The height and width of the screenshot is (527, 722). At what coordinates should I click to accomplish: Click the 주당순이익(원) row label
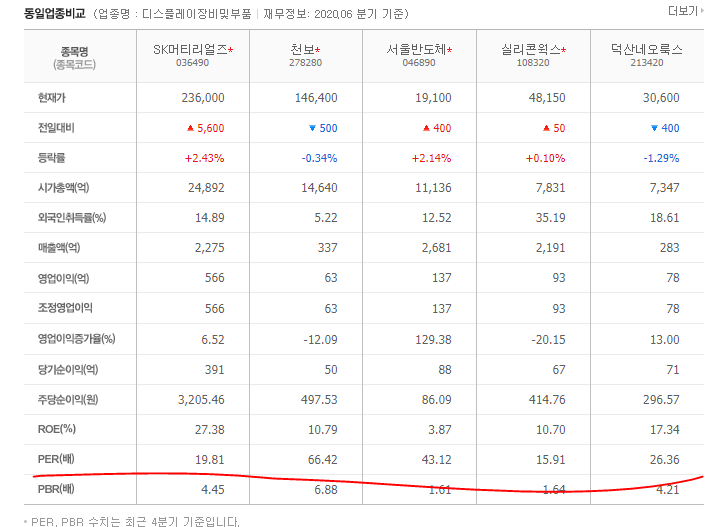pyautogui.click(x=68, y=400)
